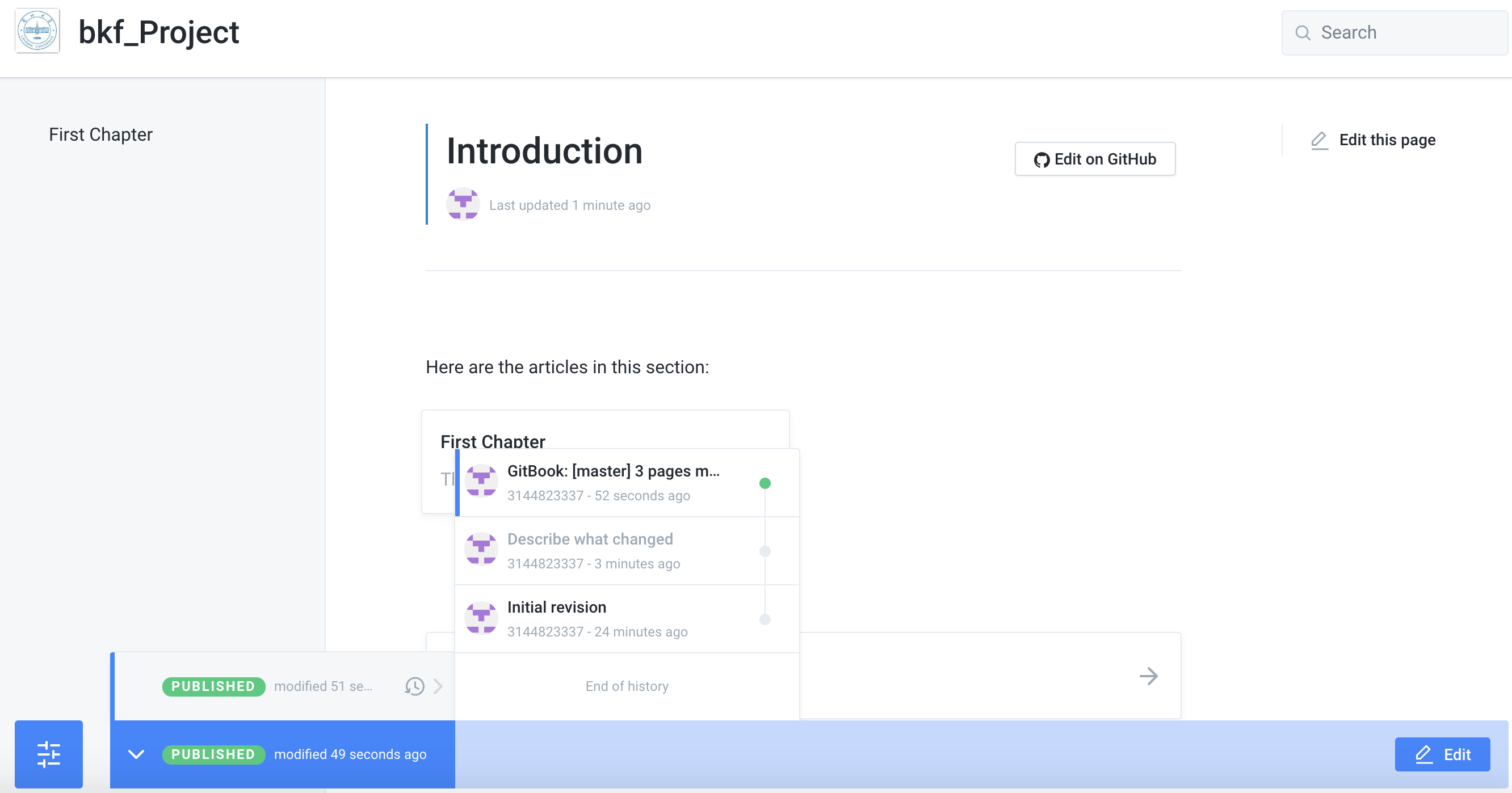Click the green dot on the latest revision
The image size is (1512, 793).
point(765,483)
